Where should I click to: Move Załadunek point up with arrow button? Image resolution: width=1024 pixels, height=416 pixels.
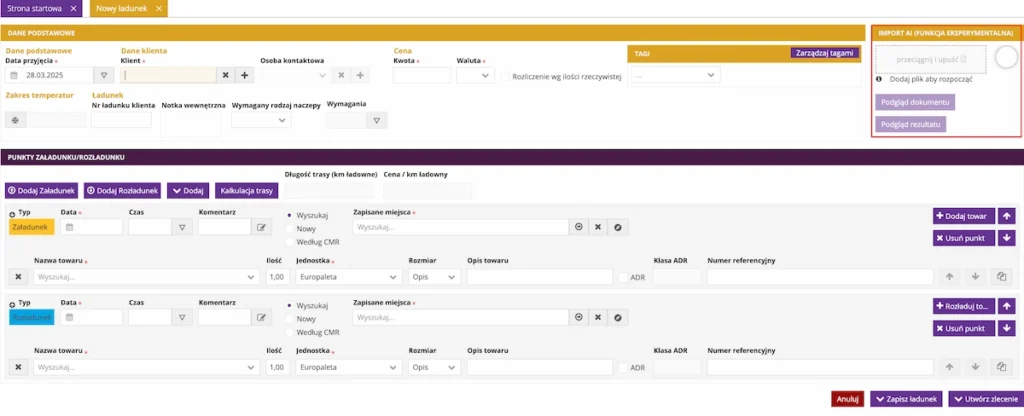pos(1006,216)
